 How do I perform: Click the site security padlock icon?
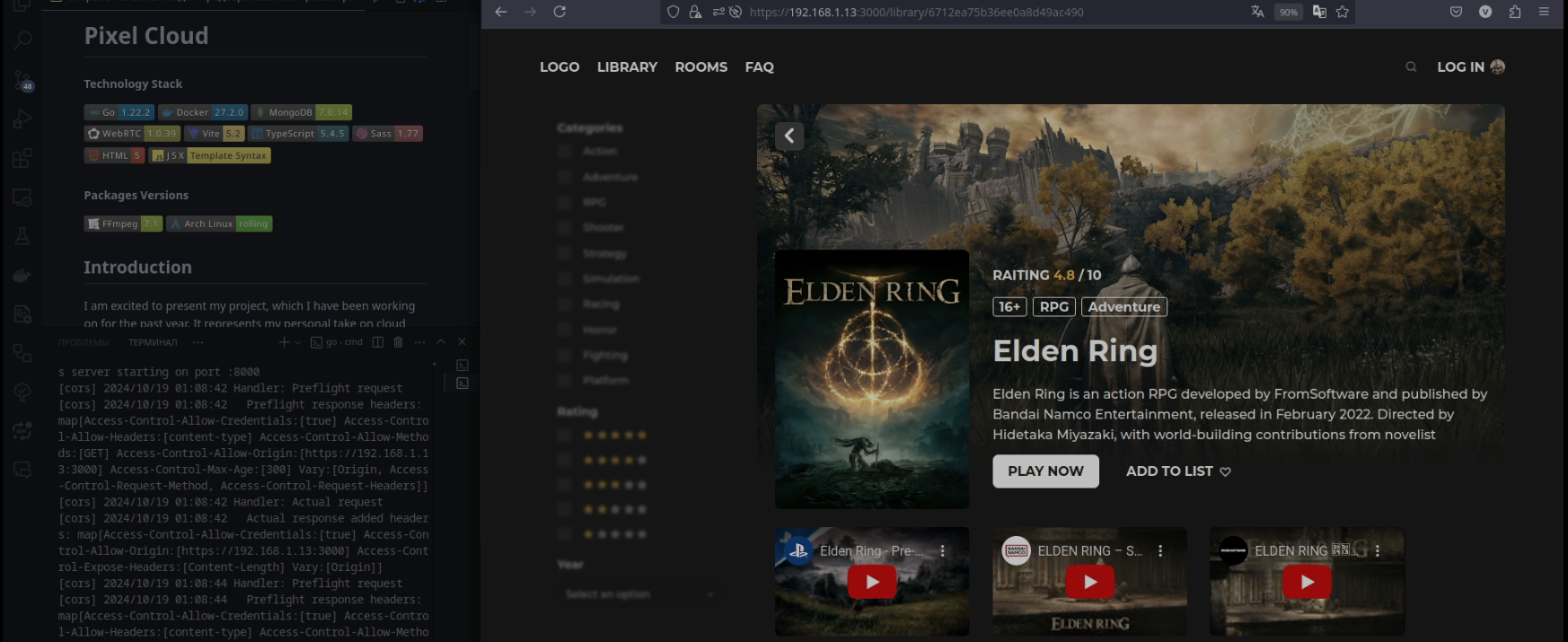(695, 12)
